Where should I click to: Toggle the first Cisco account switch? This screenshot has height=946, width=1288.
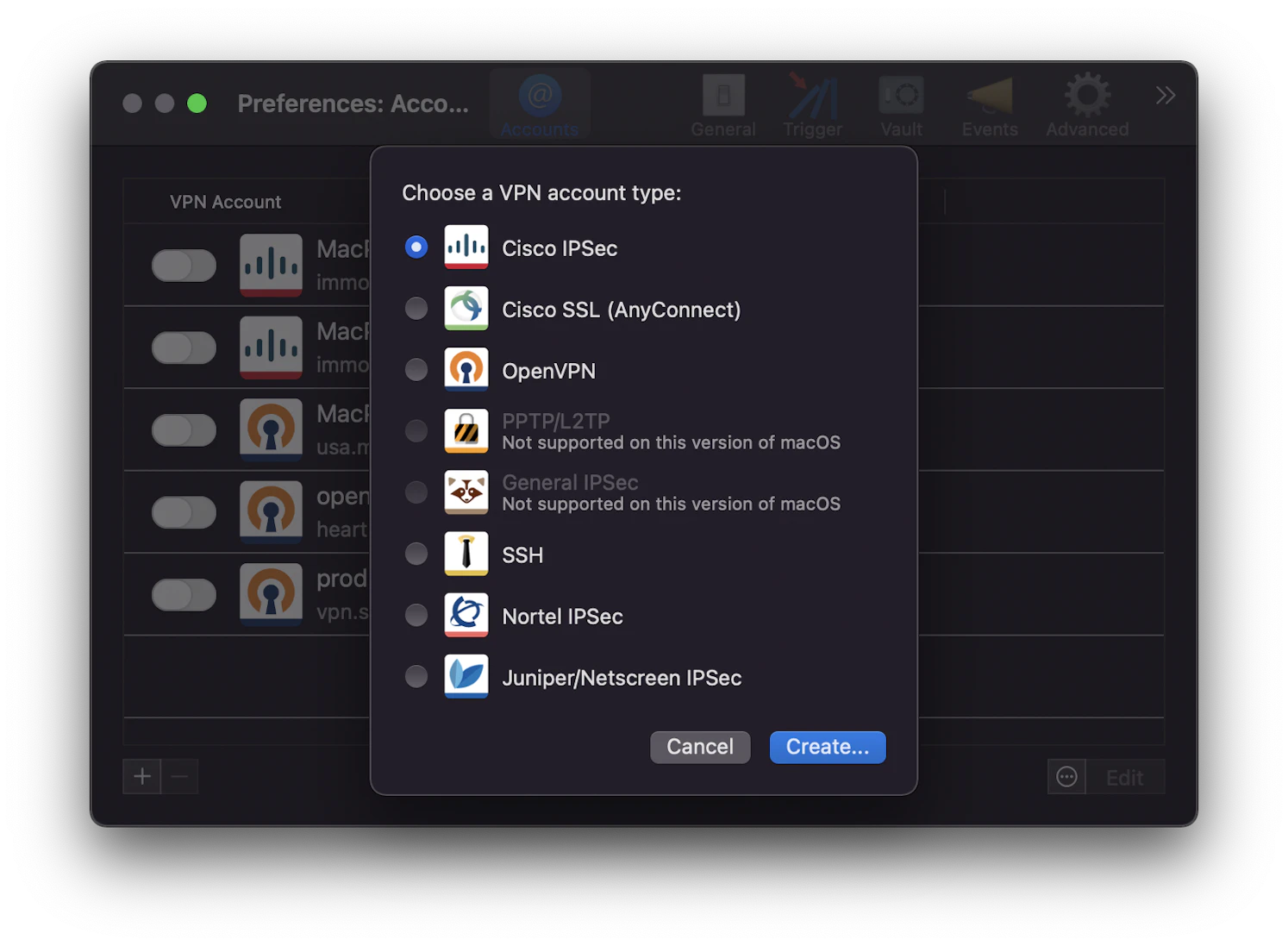[184, 266]
